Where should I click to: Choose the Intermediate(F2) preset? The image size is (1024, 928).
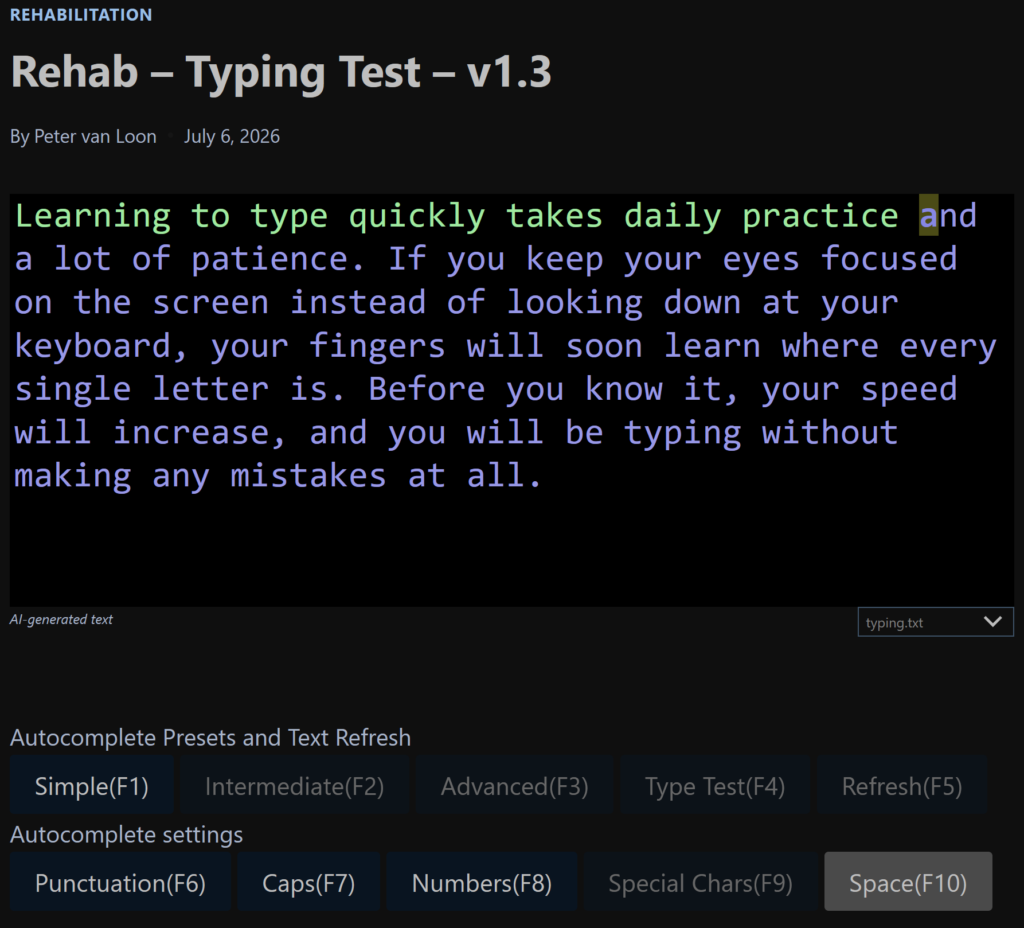point(295,786)
